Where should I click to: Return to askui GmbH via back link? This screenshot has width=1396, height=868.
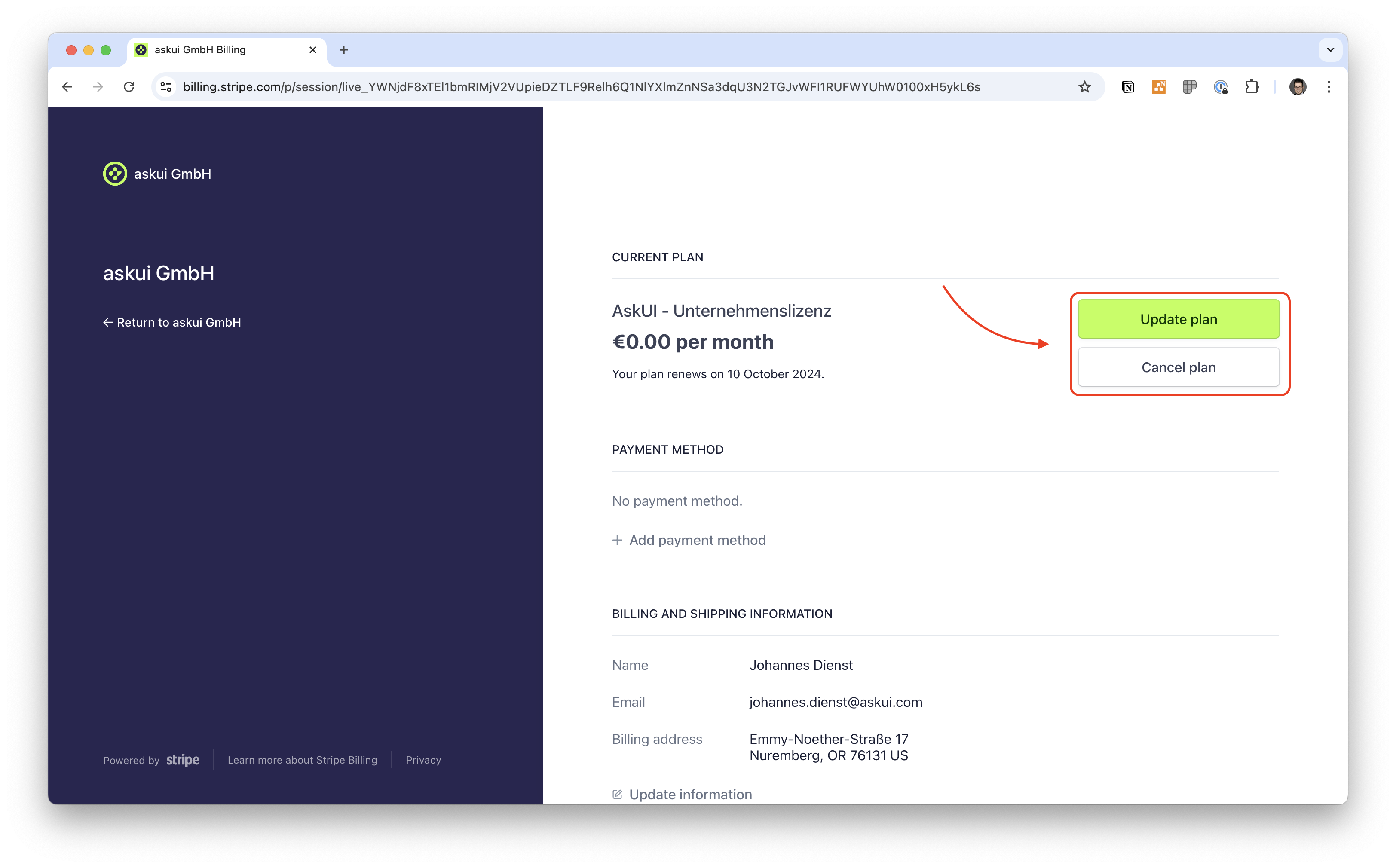[x=171, y=323]
